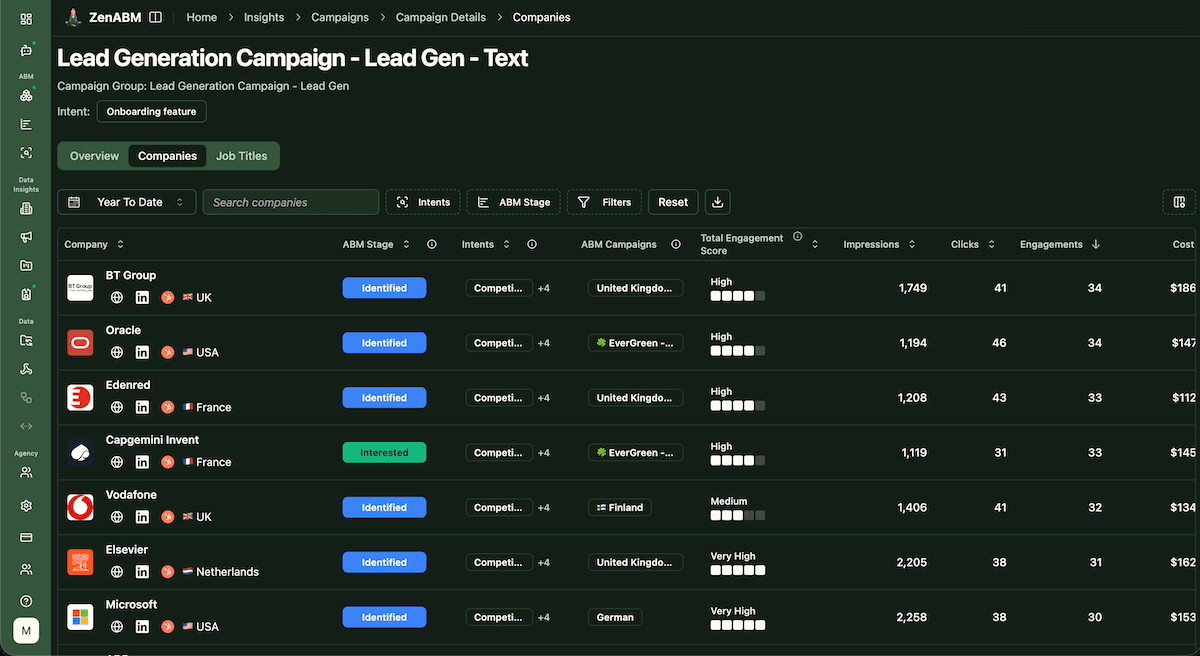This screenshot has width=1200, height=656.
Task: Sort by the Engagements column arrow
Action: pos(1097,244)
